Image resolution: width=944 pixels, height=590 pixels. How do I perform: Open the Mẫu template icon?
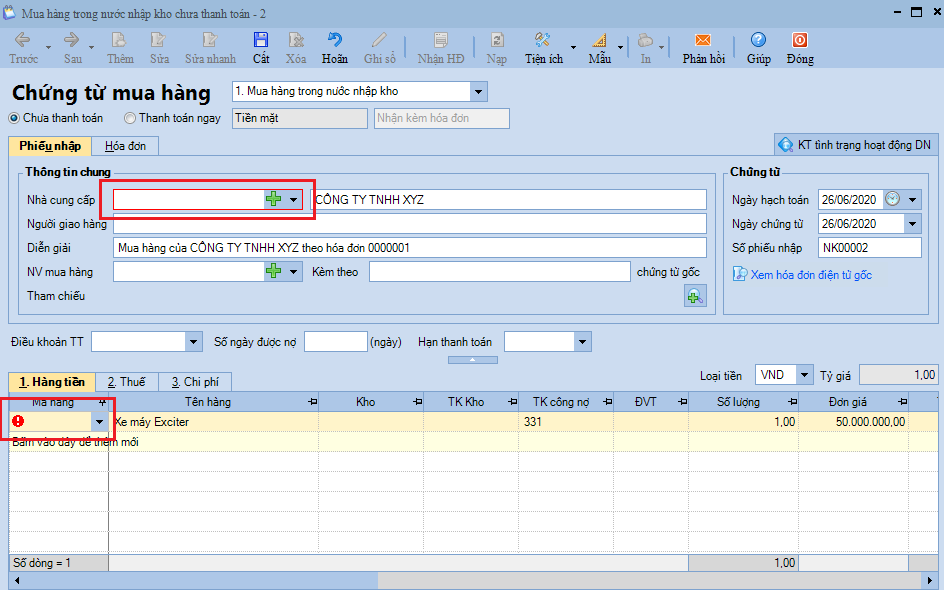tap(599, 40)
